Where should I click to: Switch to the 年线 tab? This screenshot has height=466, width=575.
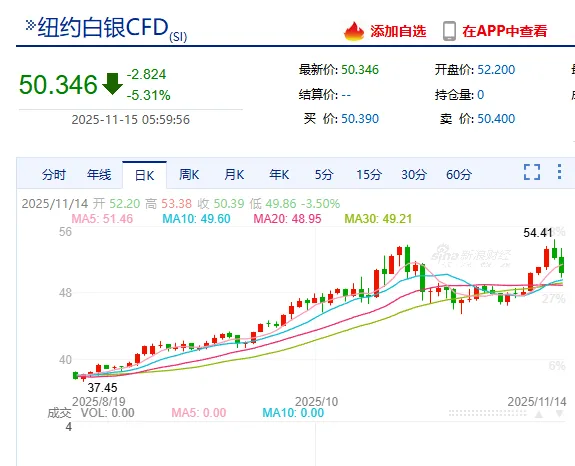point(99,175)
